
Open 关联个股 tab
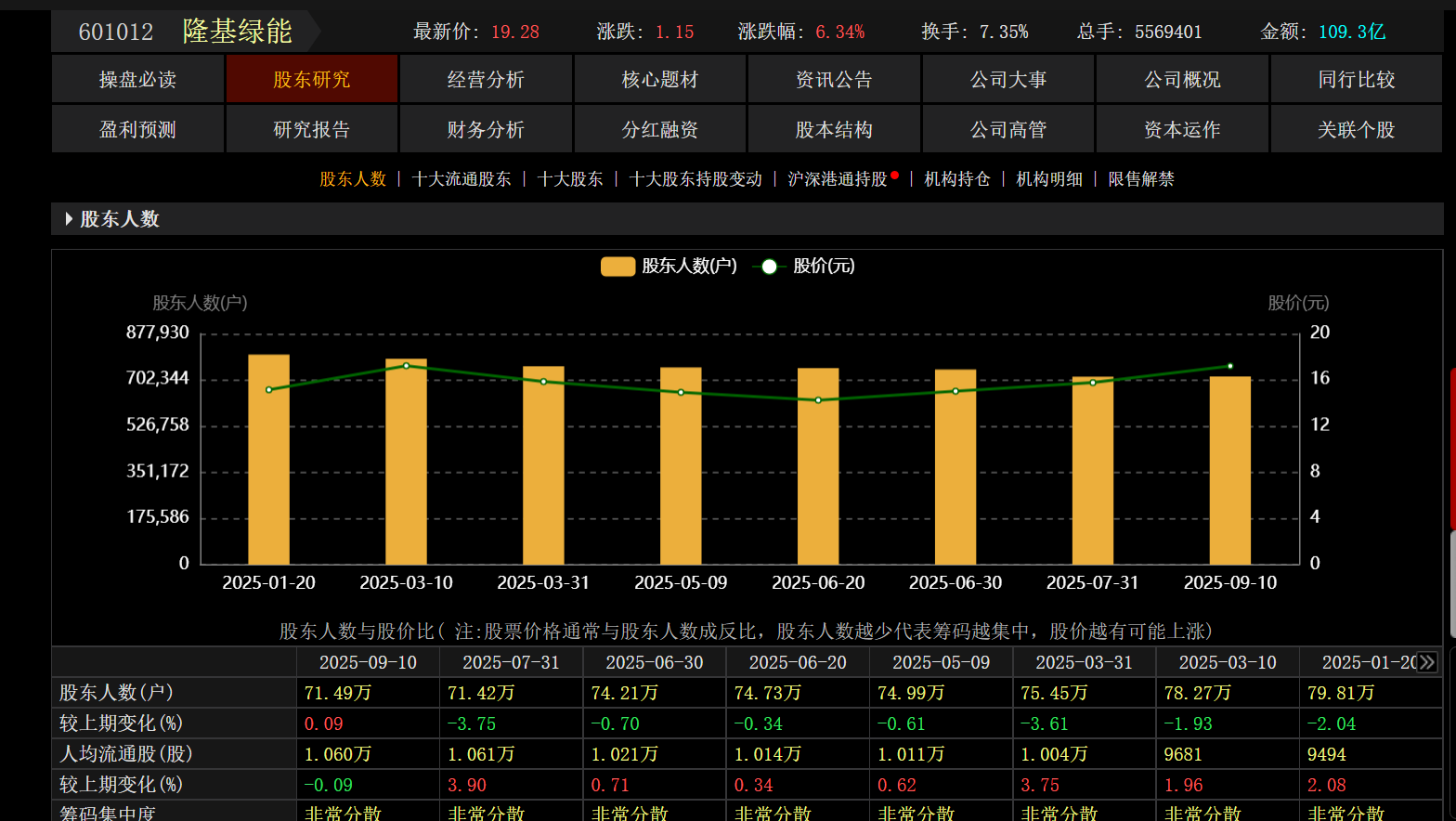click(1357, 129)
